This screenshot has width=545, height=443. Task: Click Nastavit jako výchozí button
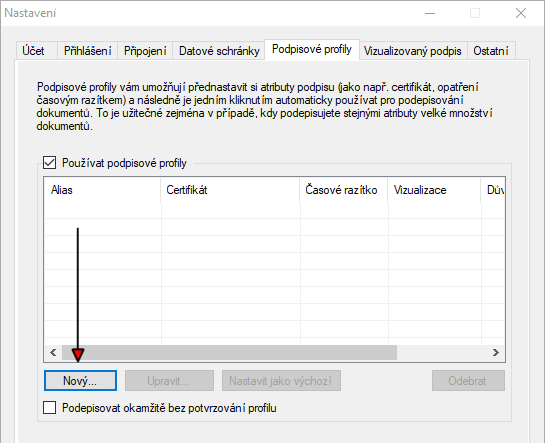pyautogui.click(x=281, y=381)
